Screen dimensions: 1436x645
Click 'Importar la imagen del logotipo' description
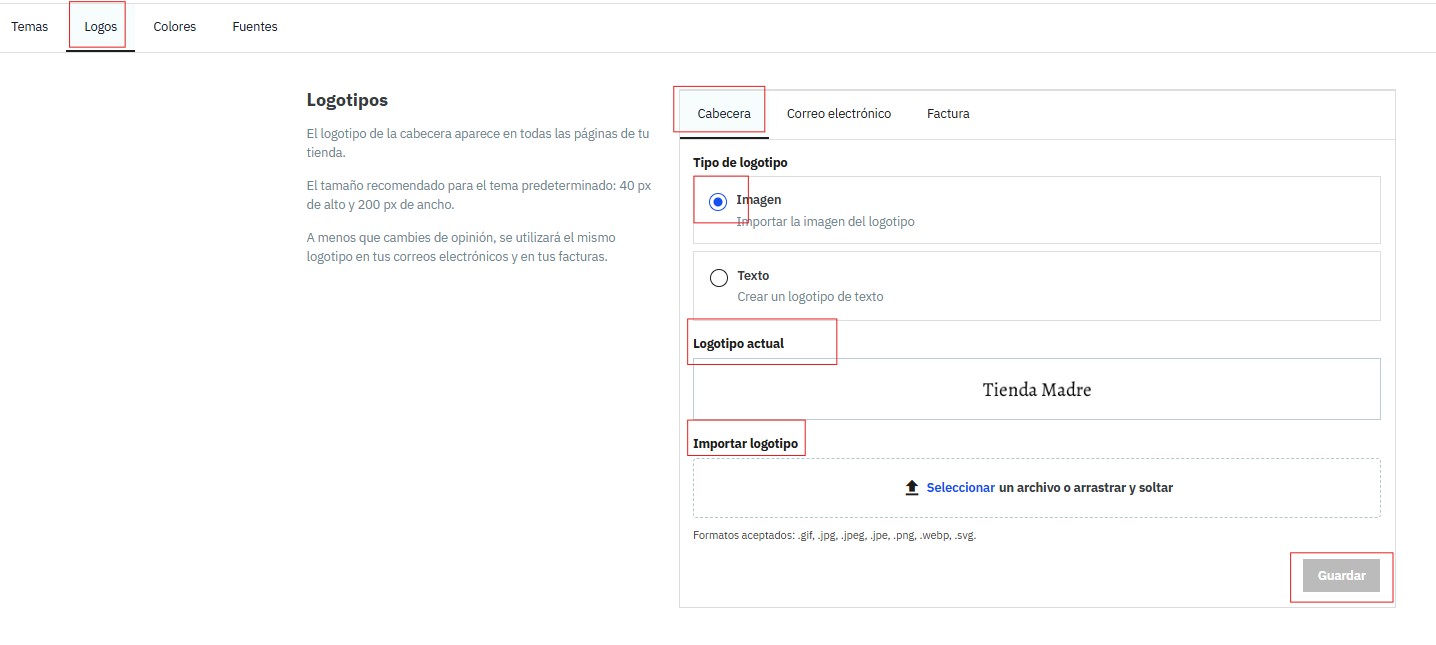[x=825, y=222]
